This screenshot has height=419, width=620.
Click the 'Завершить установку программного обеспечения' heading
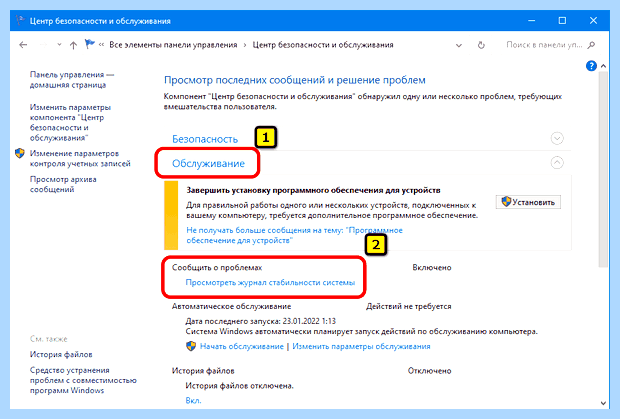(313, 190)
